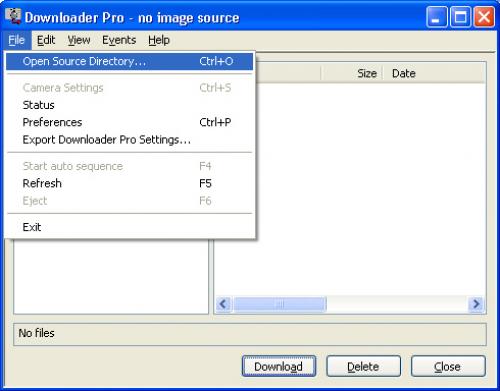Choose Export Downloader Pro Settings…
Image resolution: width=500 pixels, height=391 pixels.
point(130,140)
